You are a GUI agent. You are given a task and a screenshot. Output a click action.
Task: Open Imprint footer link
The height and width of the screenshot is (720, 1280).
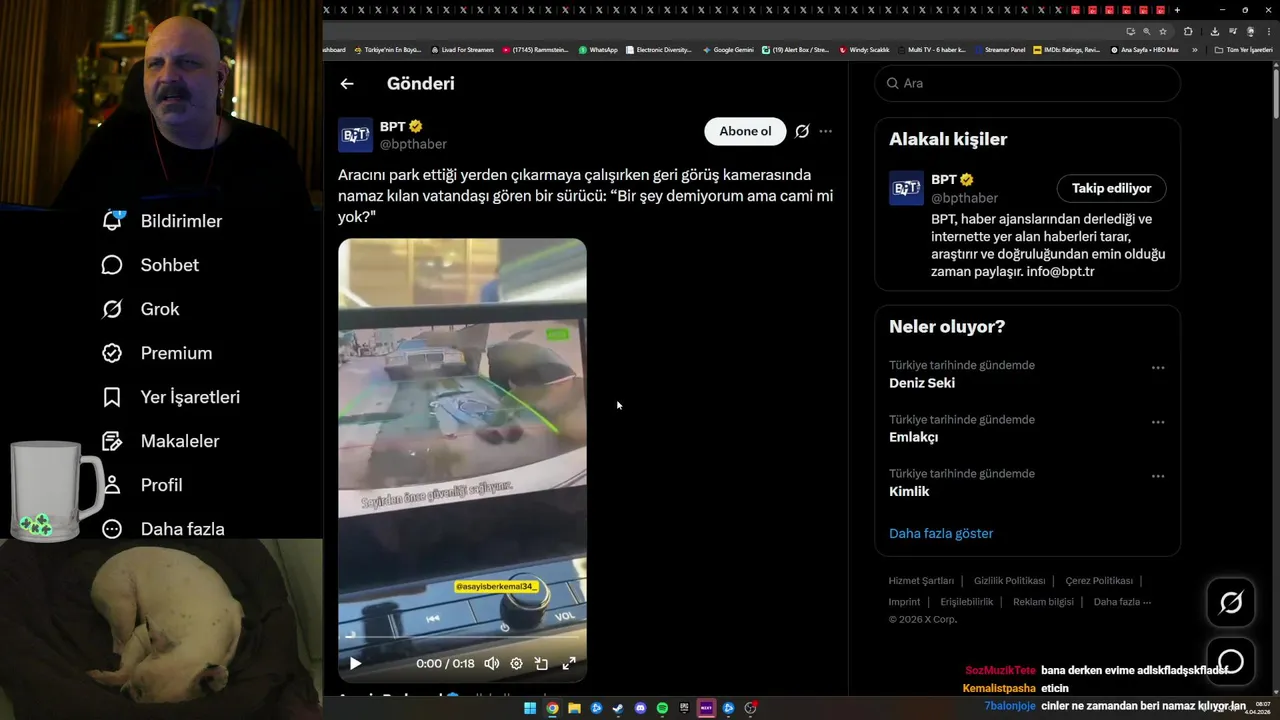pos(904,602)
